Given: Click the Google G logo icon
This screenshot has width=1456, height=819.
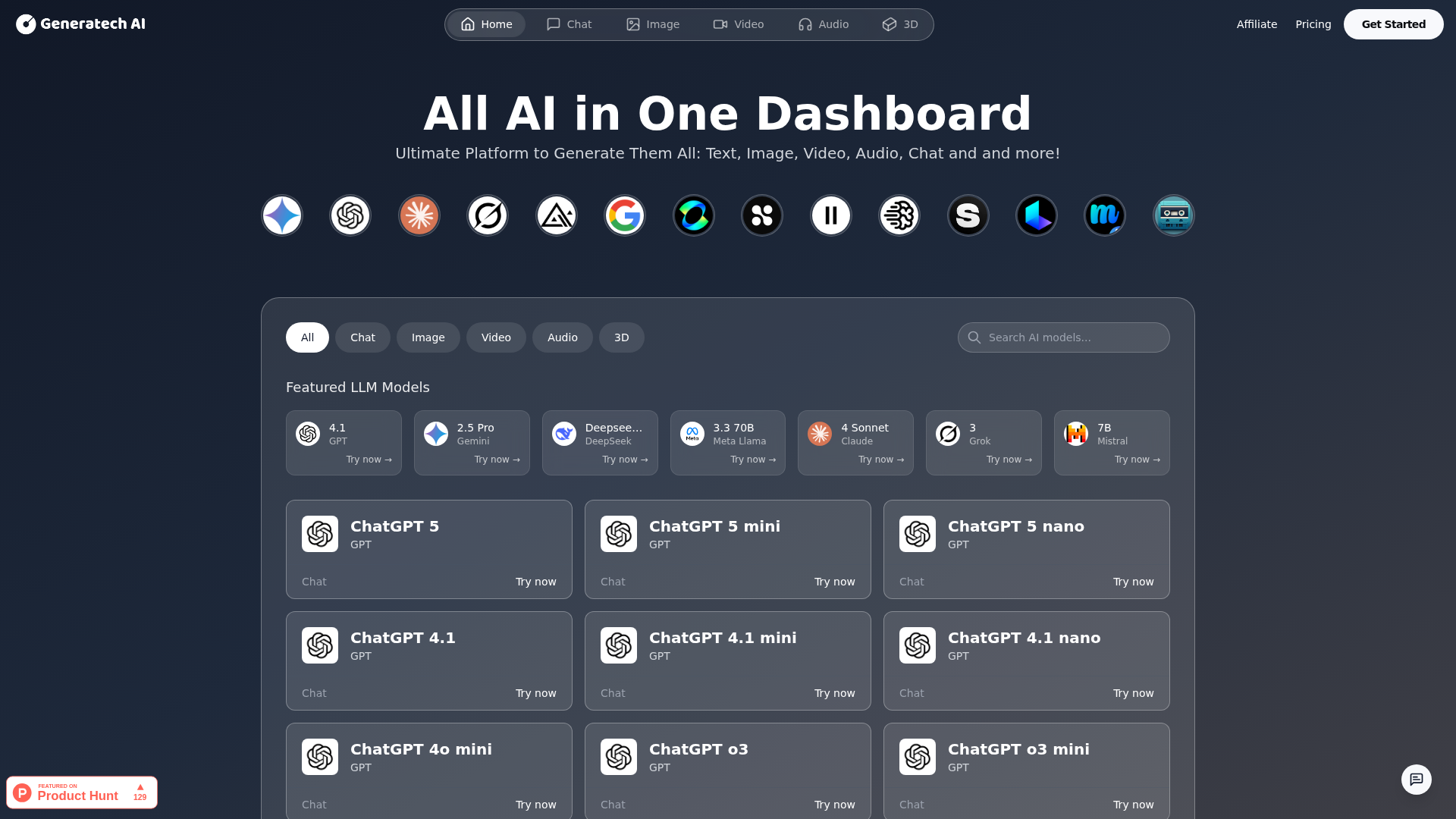Looking at the screenshot, I should click(x=625, y=215).
